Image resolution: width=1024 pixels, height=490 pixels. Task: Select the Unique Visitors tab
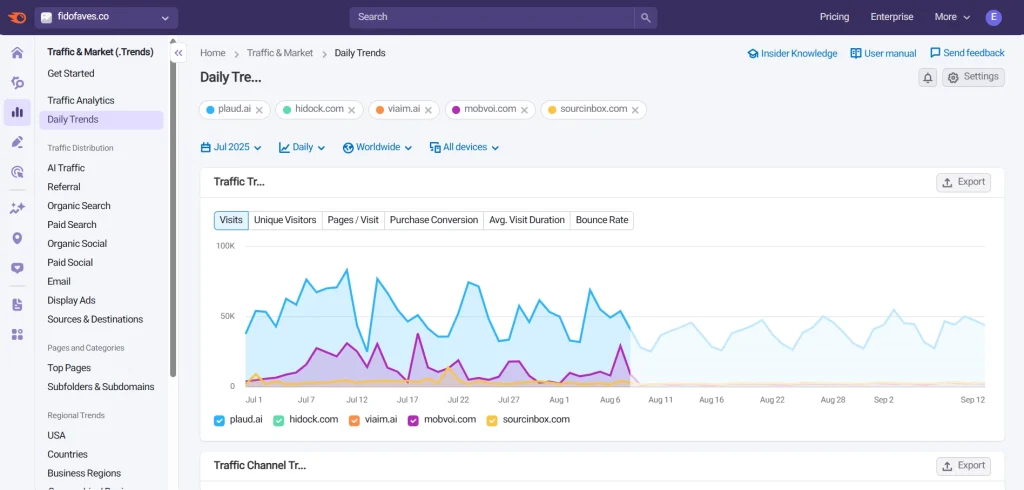coord(285,220)
